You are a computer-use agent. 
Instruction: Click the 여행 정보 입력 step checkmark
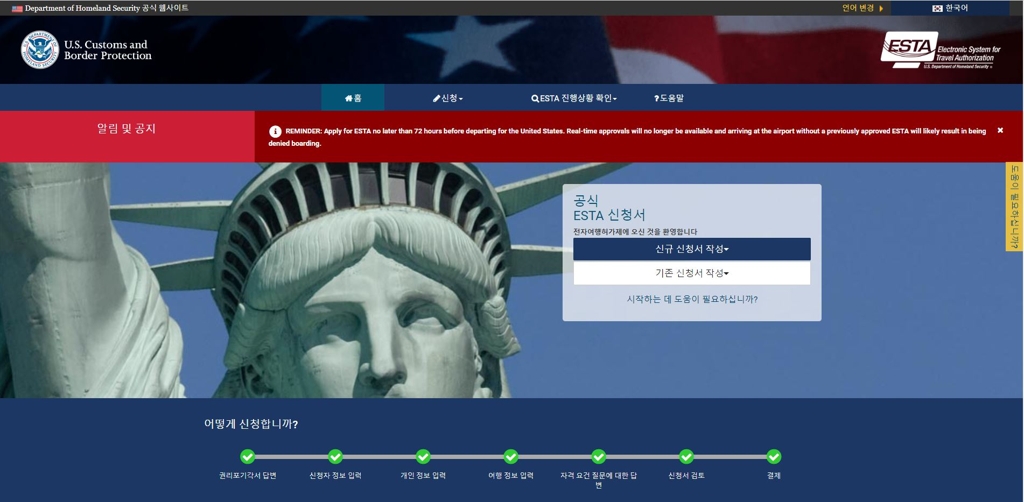(x=511, y=457)
